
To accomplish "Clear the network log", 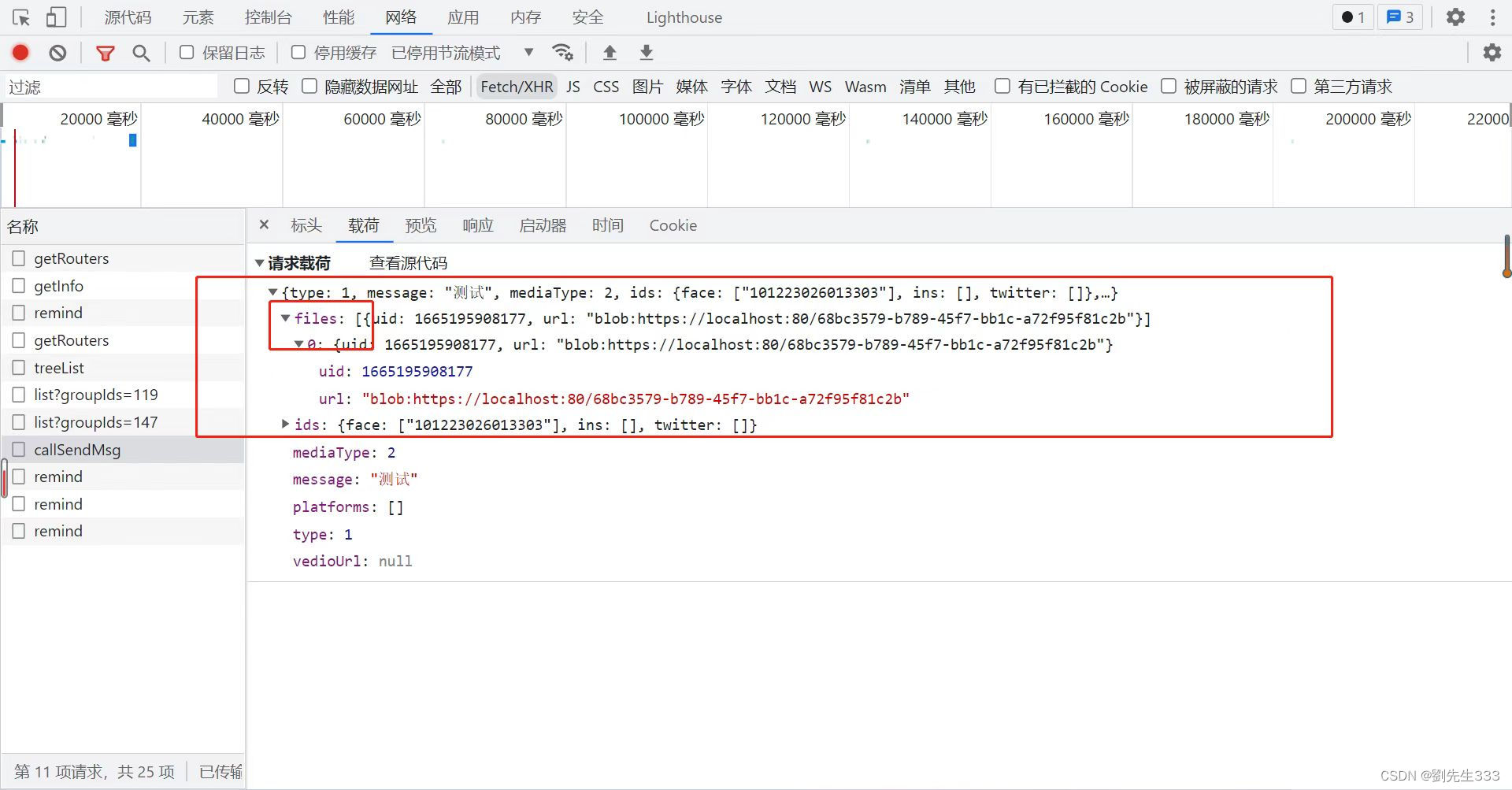I will [57, 53].
